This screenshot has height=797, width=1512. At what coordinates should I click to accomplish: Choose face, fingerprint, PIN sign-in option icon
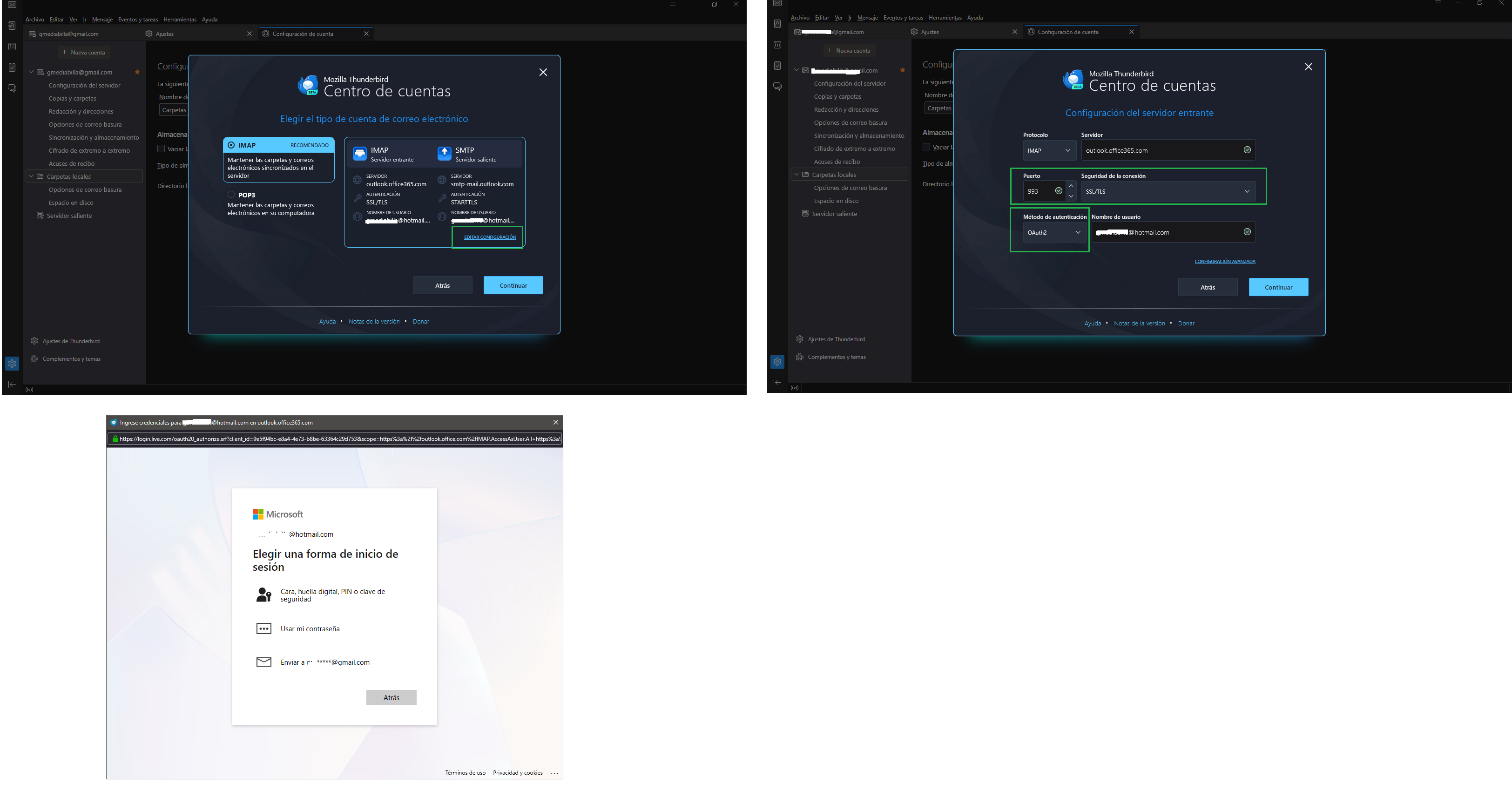263,595
